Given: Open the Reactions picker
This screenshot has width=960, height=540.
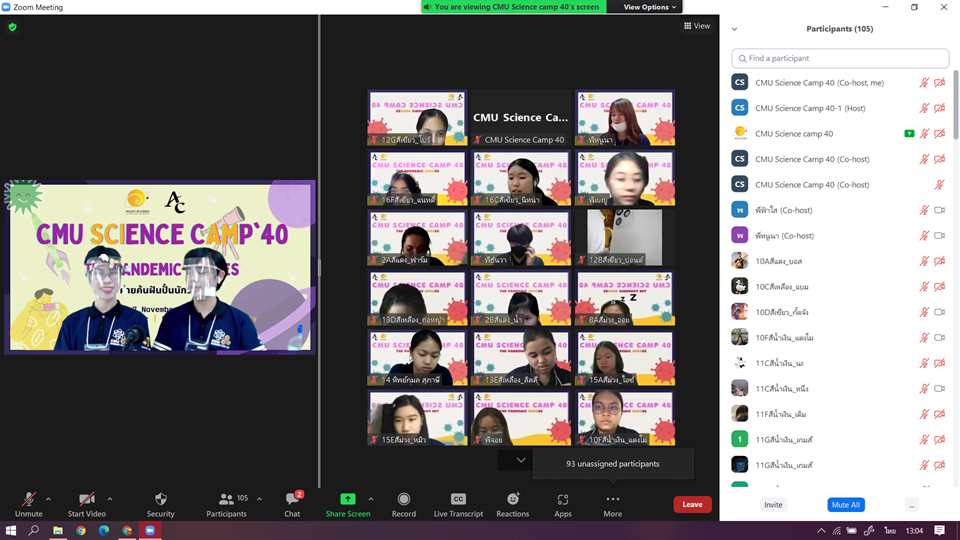Looking at the screenshot, I should pyautogui.click(x=512, y=504).
